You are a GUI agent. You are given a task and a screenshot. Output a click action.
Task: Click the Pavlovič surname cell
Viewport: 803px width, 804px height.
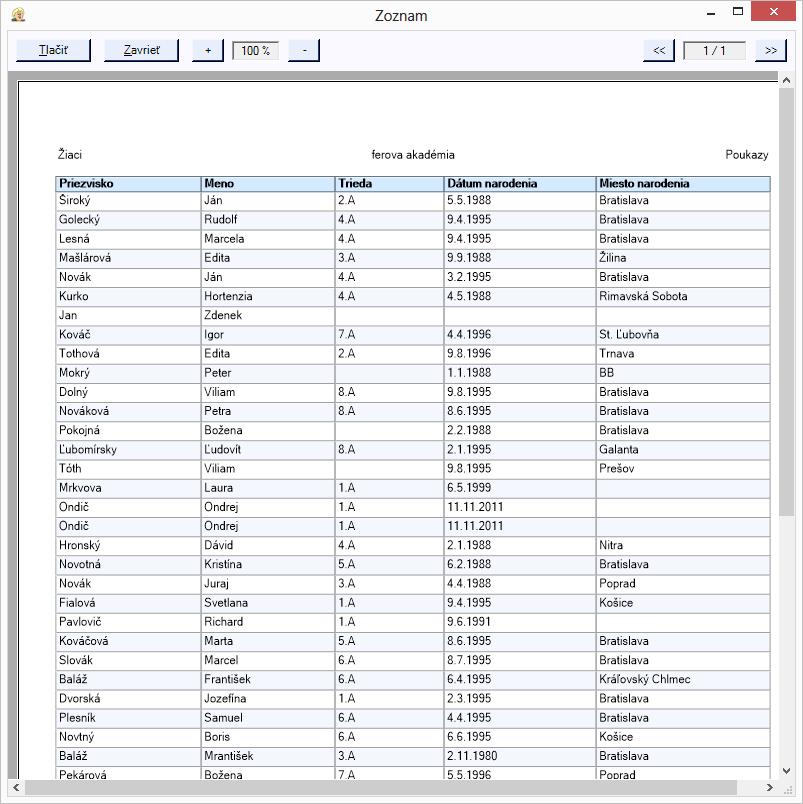click(128, 622)
